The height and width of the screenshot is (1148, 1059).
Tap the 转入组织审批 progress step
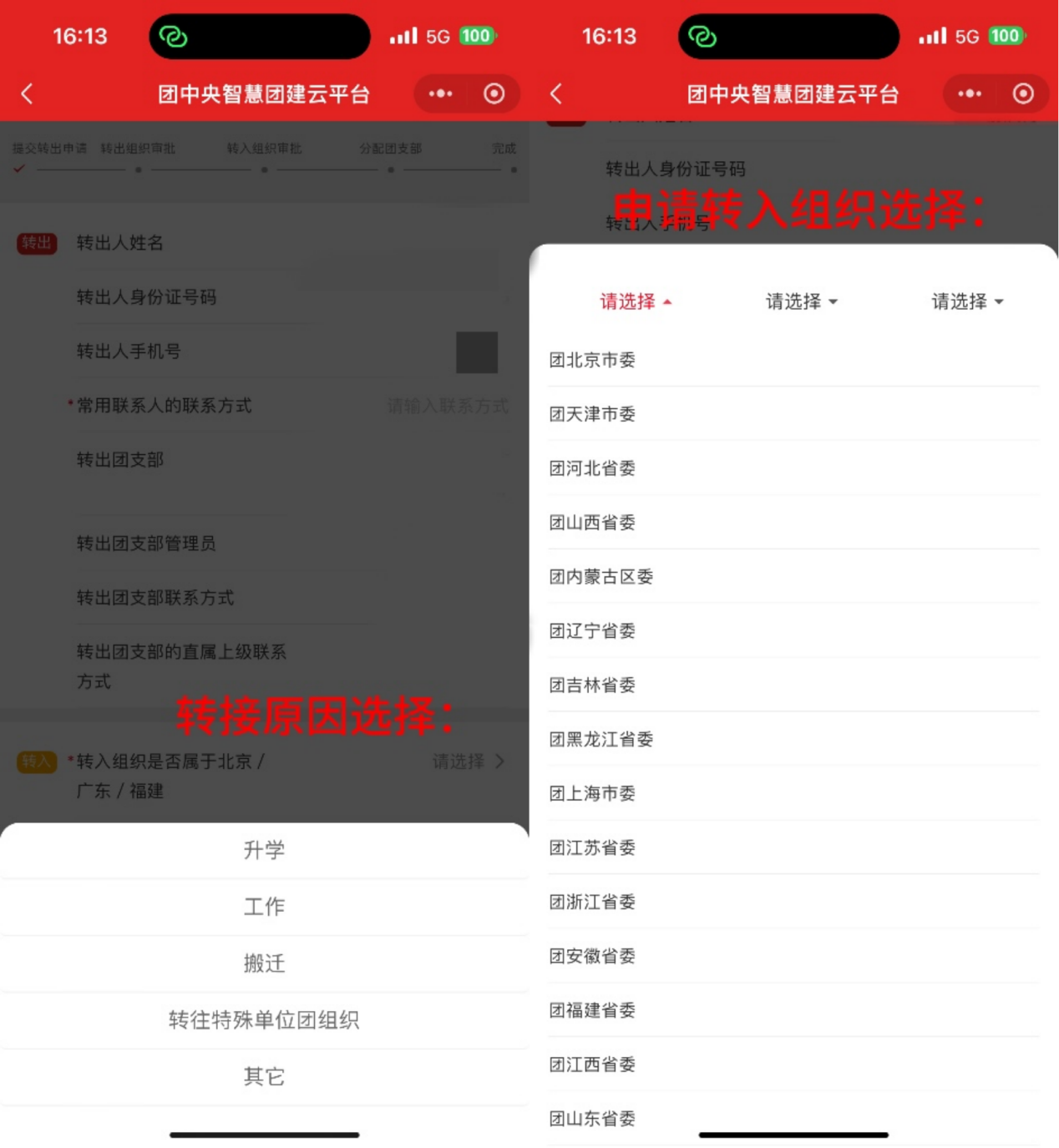[x=264, y=149]
